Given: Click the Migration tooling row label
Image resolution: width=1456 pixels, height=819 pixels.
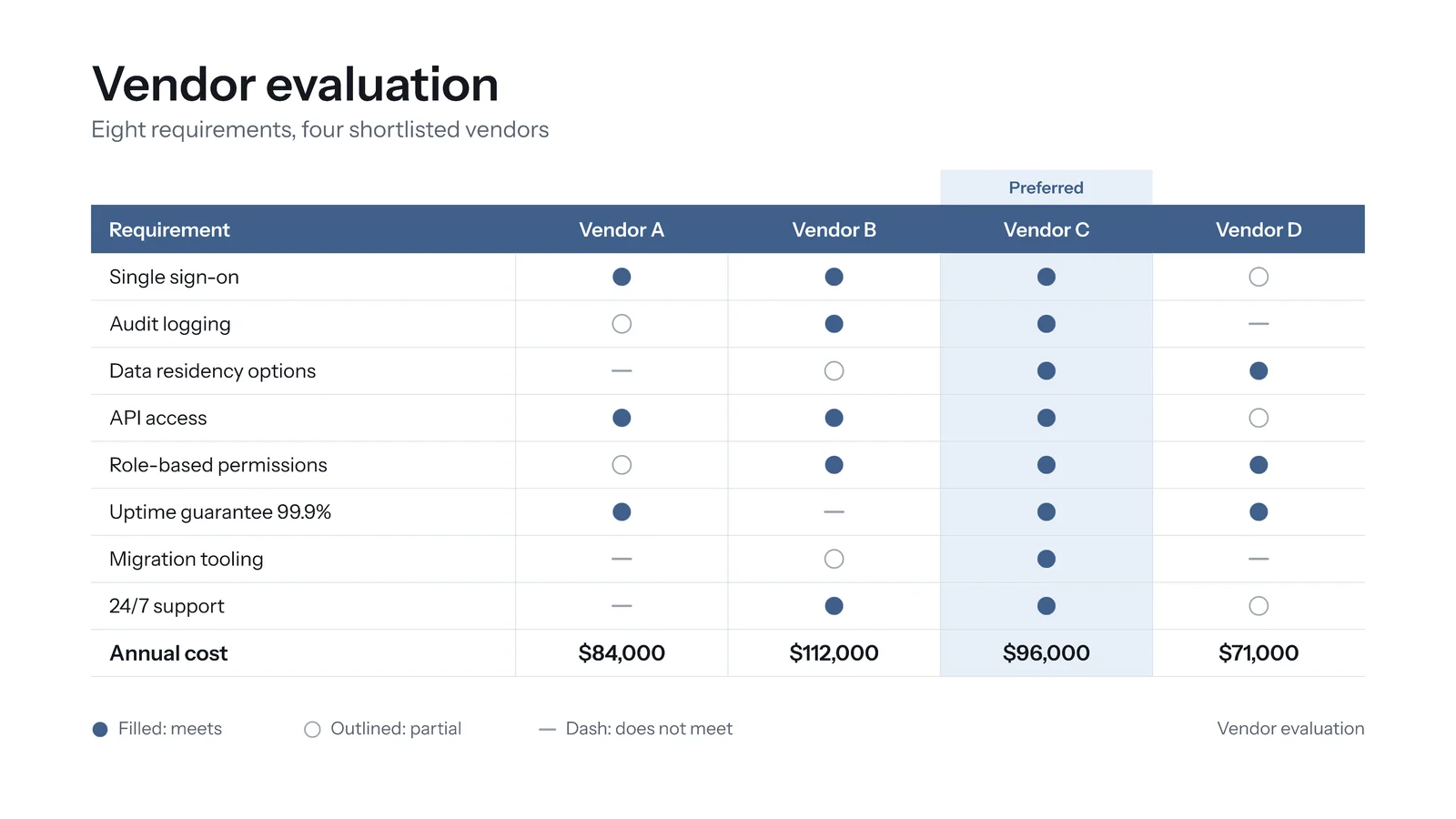Looking at the screenshot, I should [x=187, y=560].
